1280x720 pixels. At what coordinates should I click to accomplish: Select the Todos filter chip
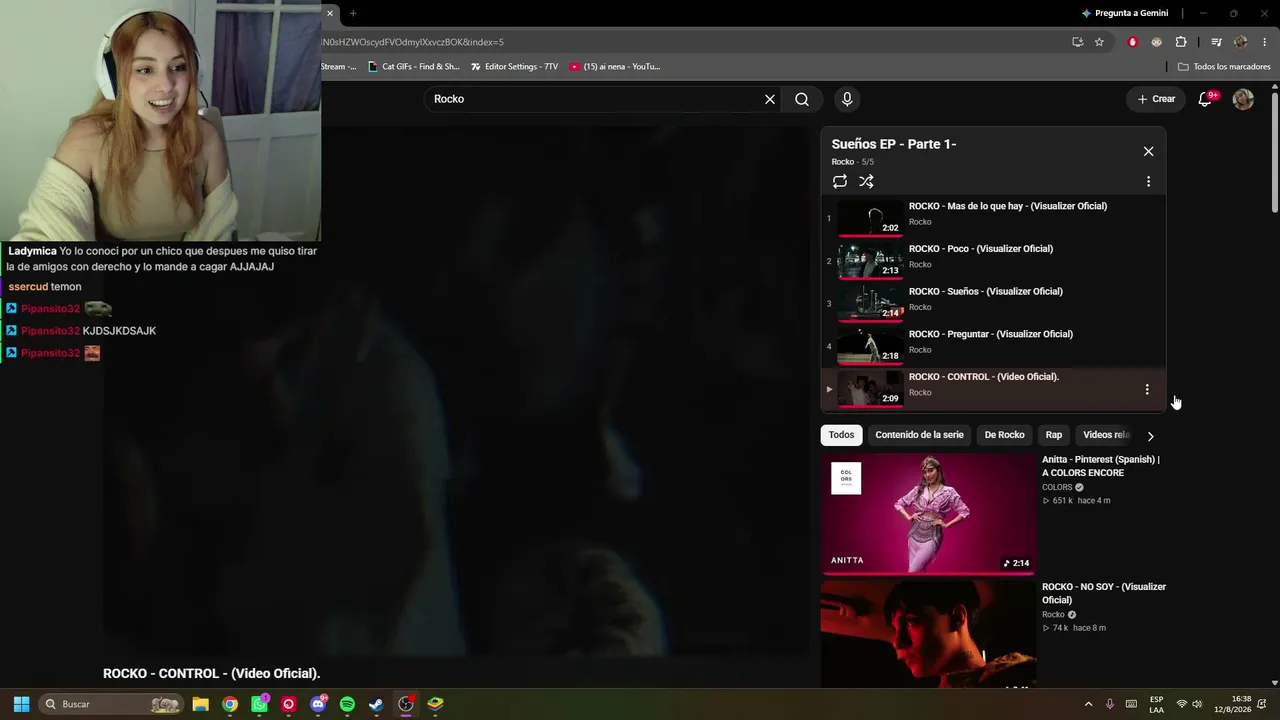point(841,435)
